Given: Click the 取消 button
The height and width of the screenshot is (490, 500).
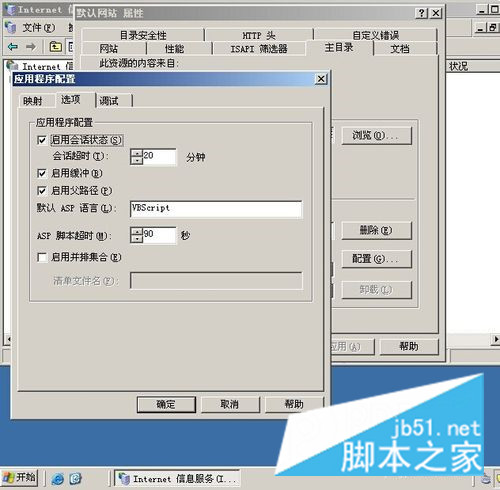Looking at the screenshot, I should pos(230,404).
